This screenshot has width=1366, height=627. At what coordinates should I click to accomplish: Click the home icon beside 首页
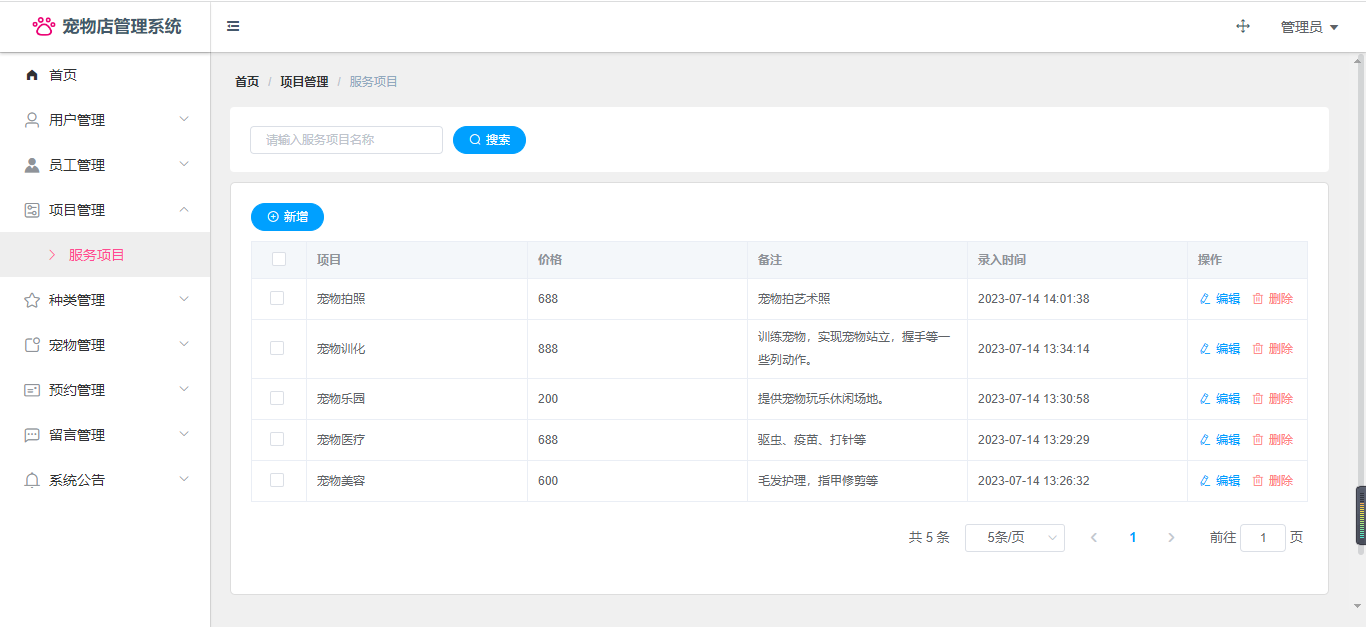point(32,75)
